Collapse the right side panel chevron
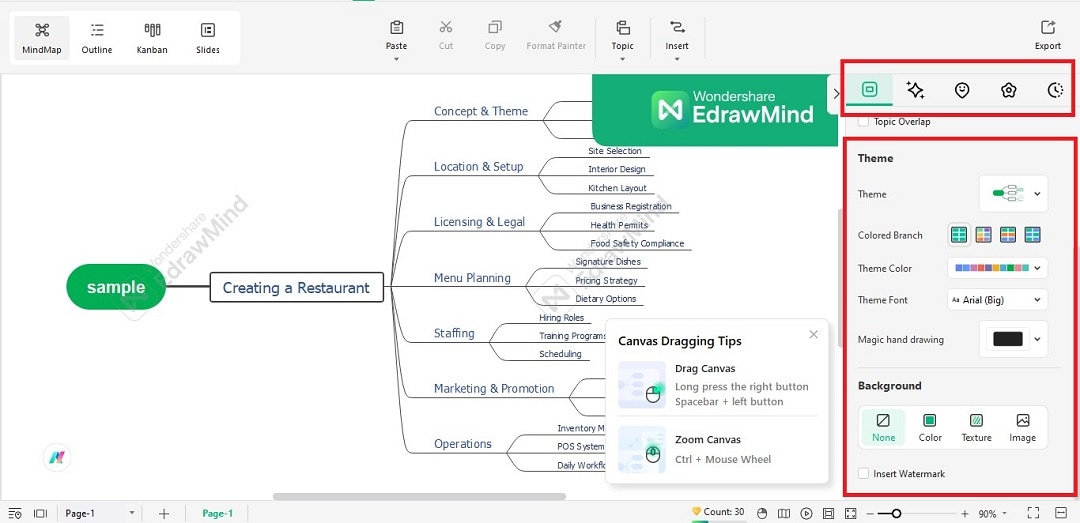The width and height of the screenshot is (1080, 523). (x=836, y=94)
